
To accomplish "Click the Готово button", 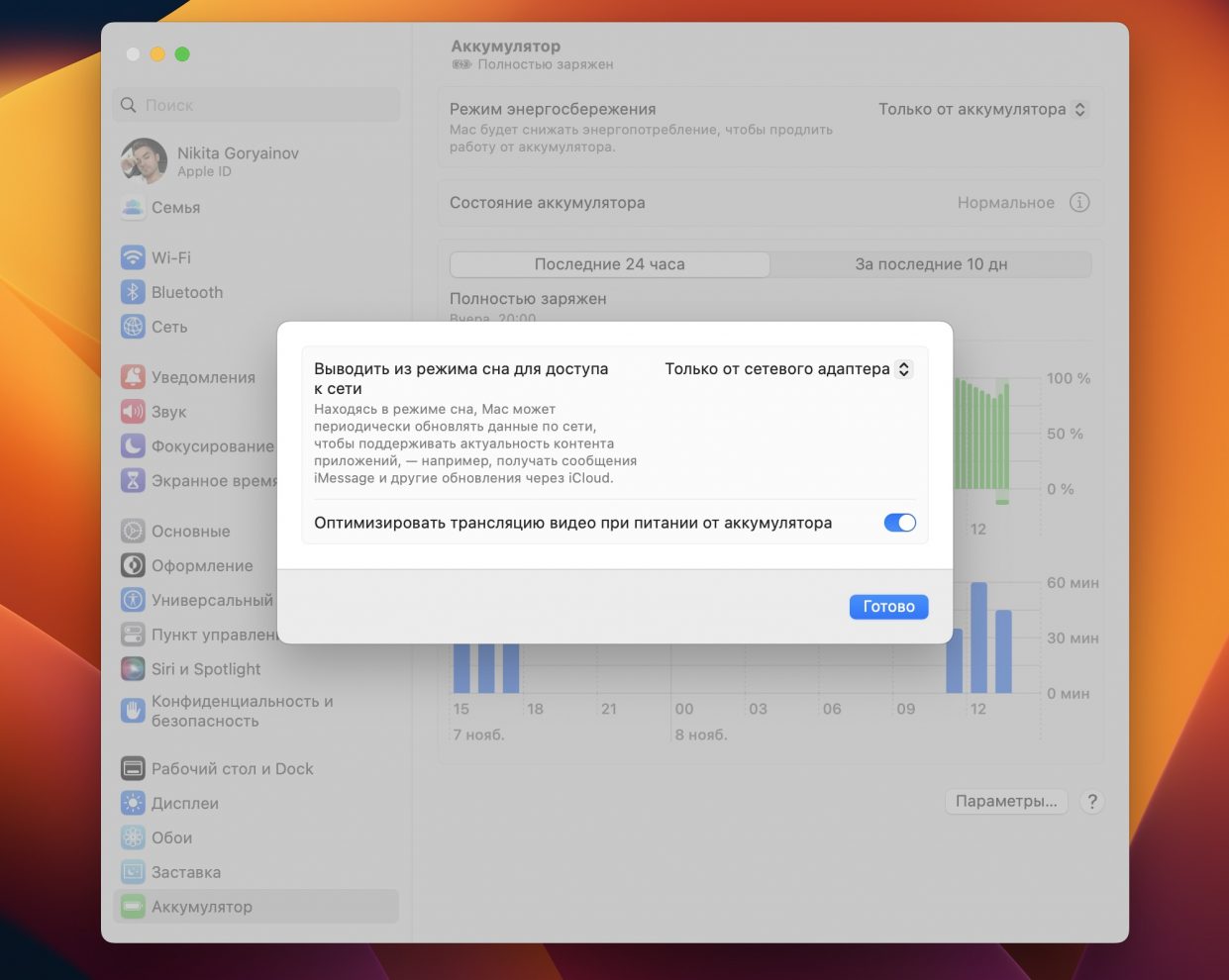I will (x=888, y=607).
